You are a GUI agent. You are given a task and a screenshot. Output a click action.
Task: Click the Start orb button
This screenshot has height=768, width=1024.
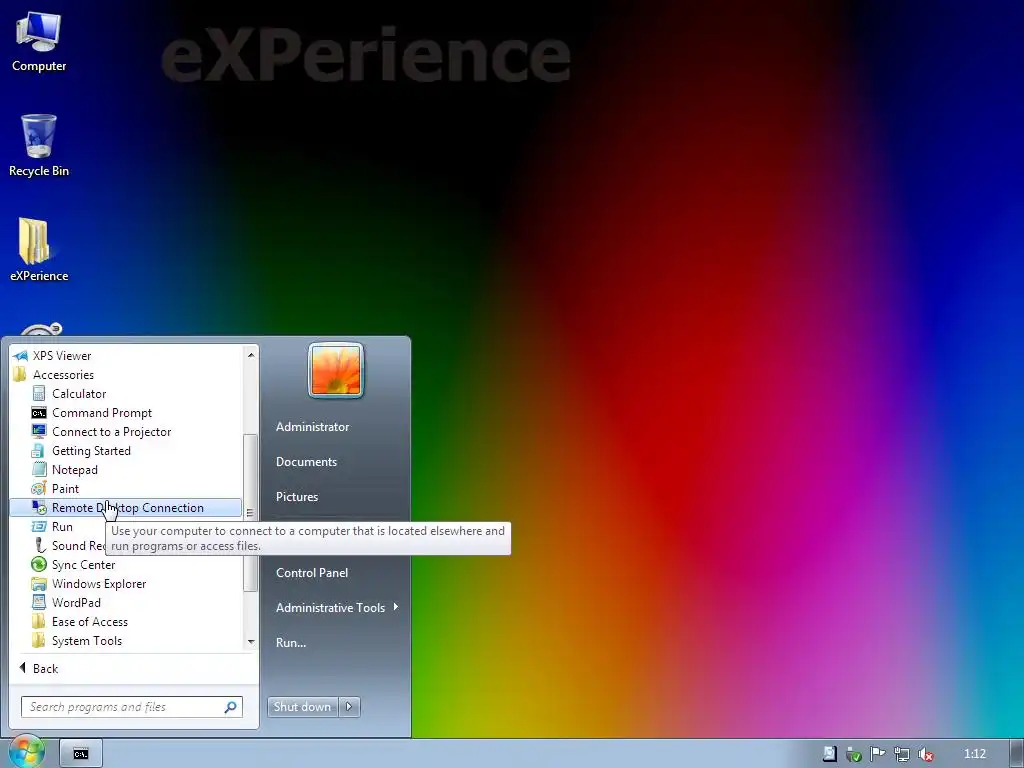[27, 752]
